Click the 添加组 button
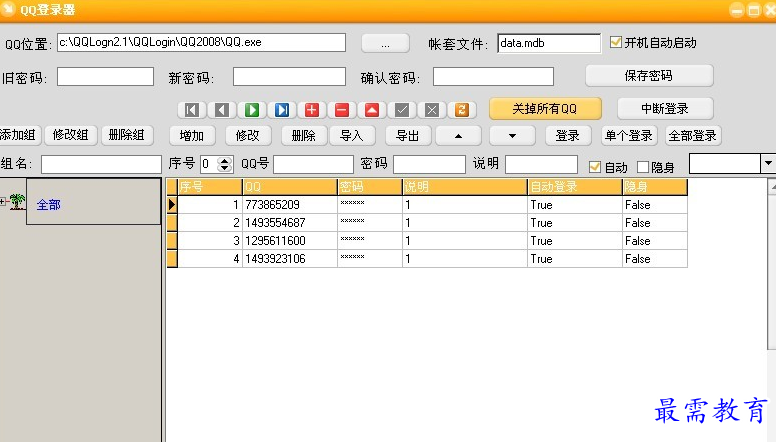This screenshot has height=442, width=776. 19,135
